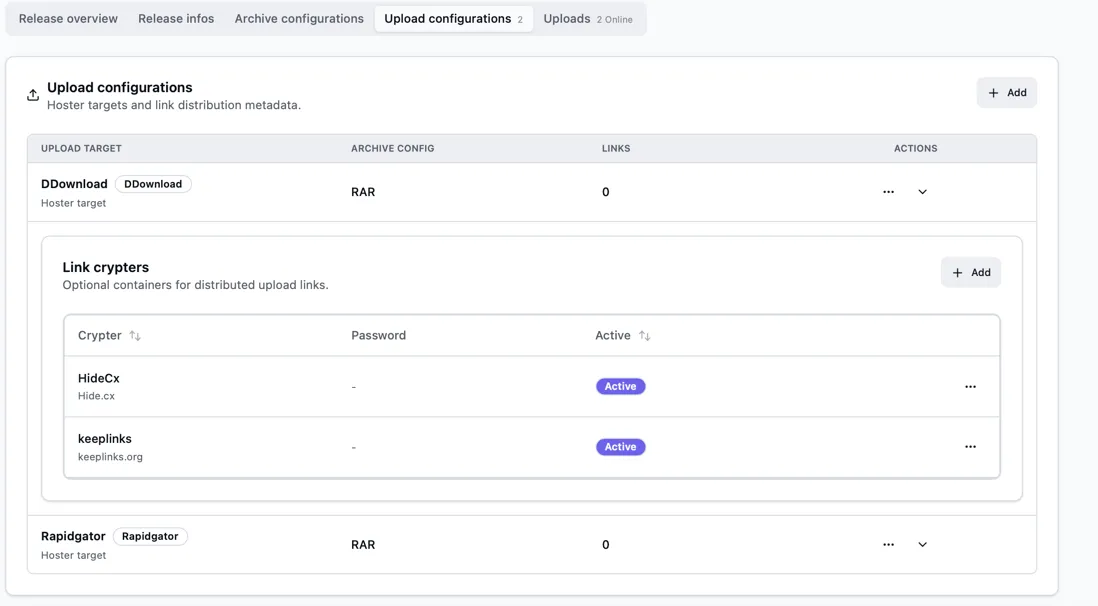
Task: Click the Rapidgator upload target name
Action: [73, 537]
